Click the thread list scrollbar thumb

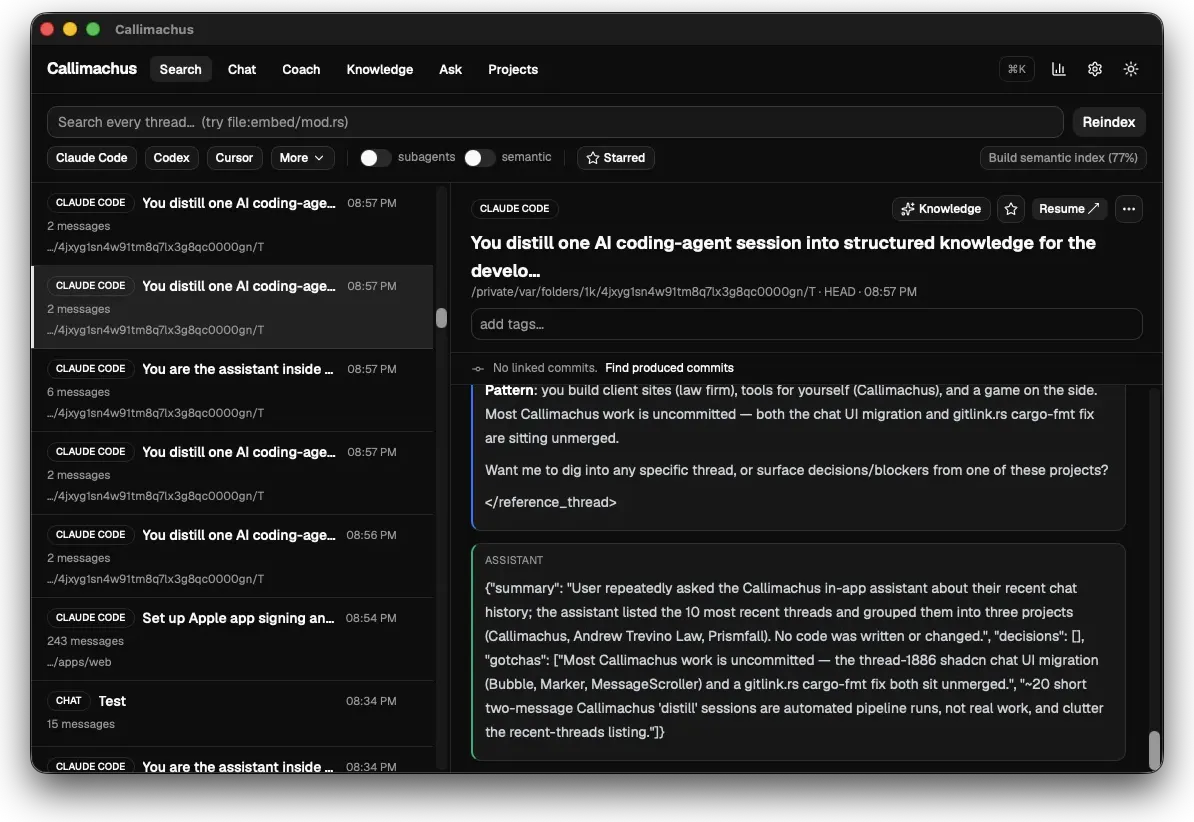[x=442, y=318]
